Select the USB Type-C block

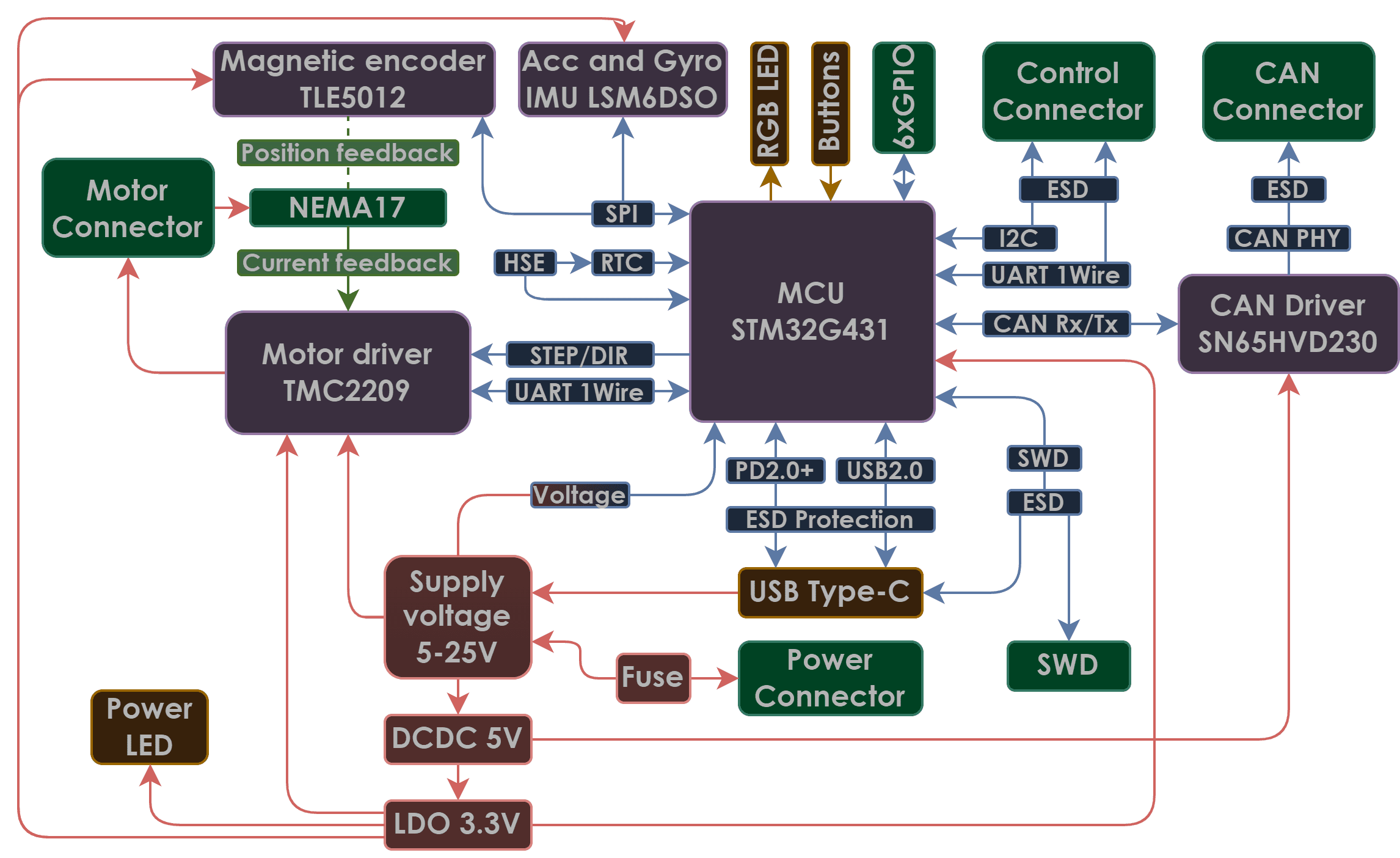click(x=831, y=593)
